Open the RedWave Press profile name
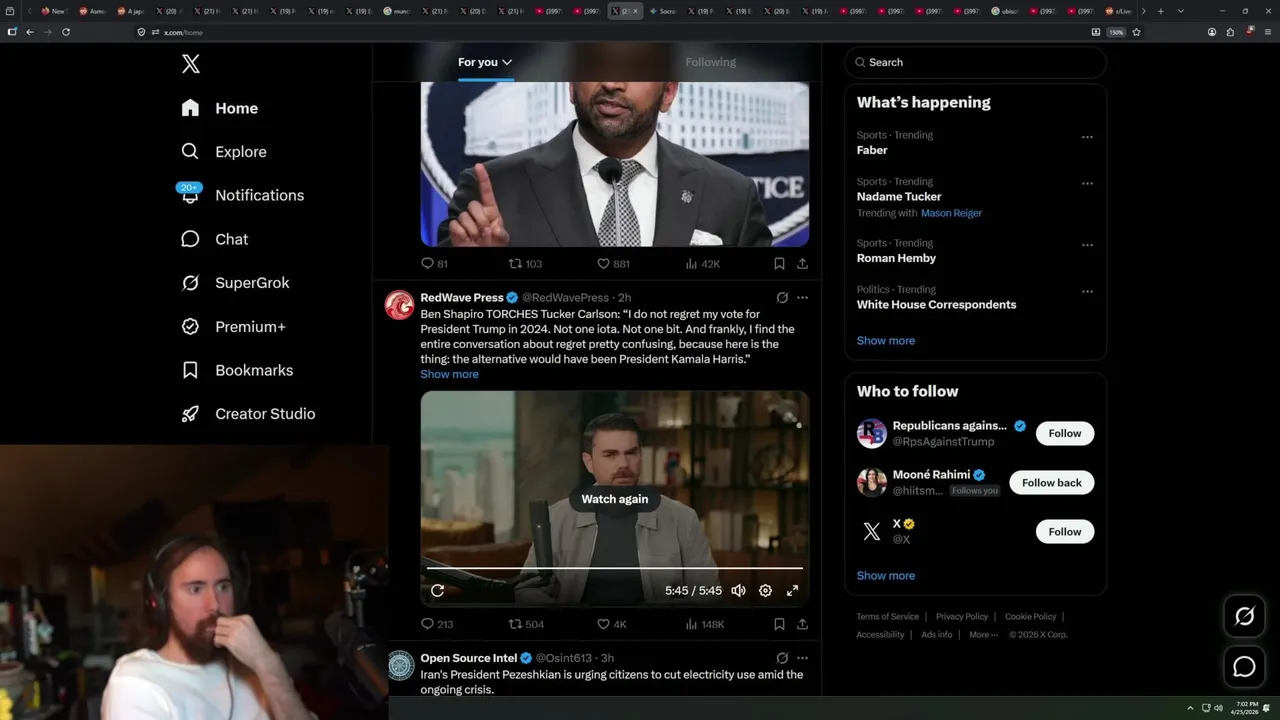1280x720 pixels. [461, 297]
